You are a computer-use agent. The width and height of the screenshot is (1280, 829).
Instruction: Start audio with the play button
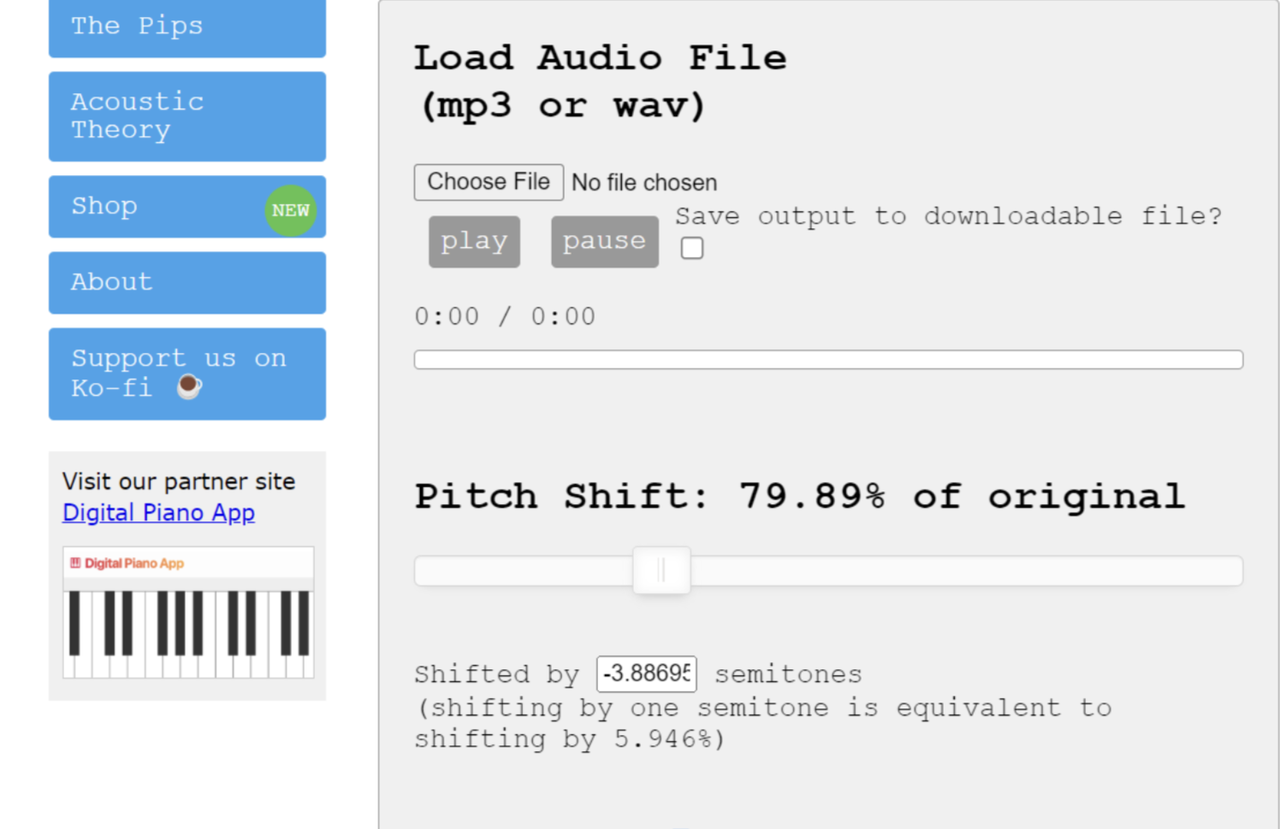coord(474,242)
